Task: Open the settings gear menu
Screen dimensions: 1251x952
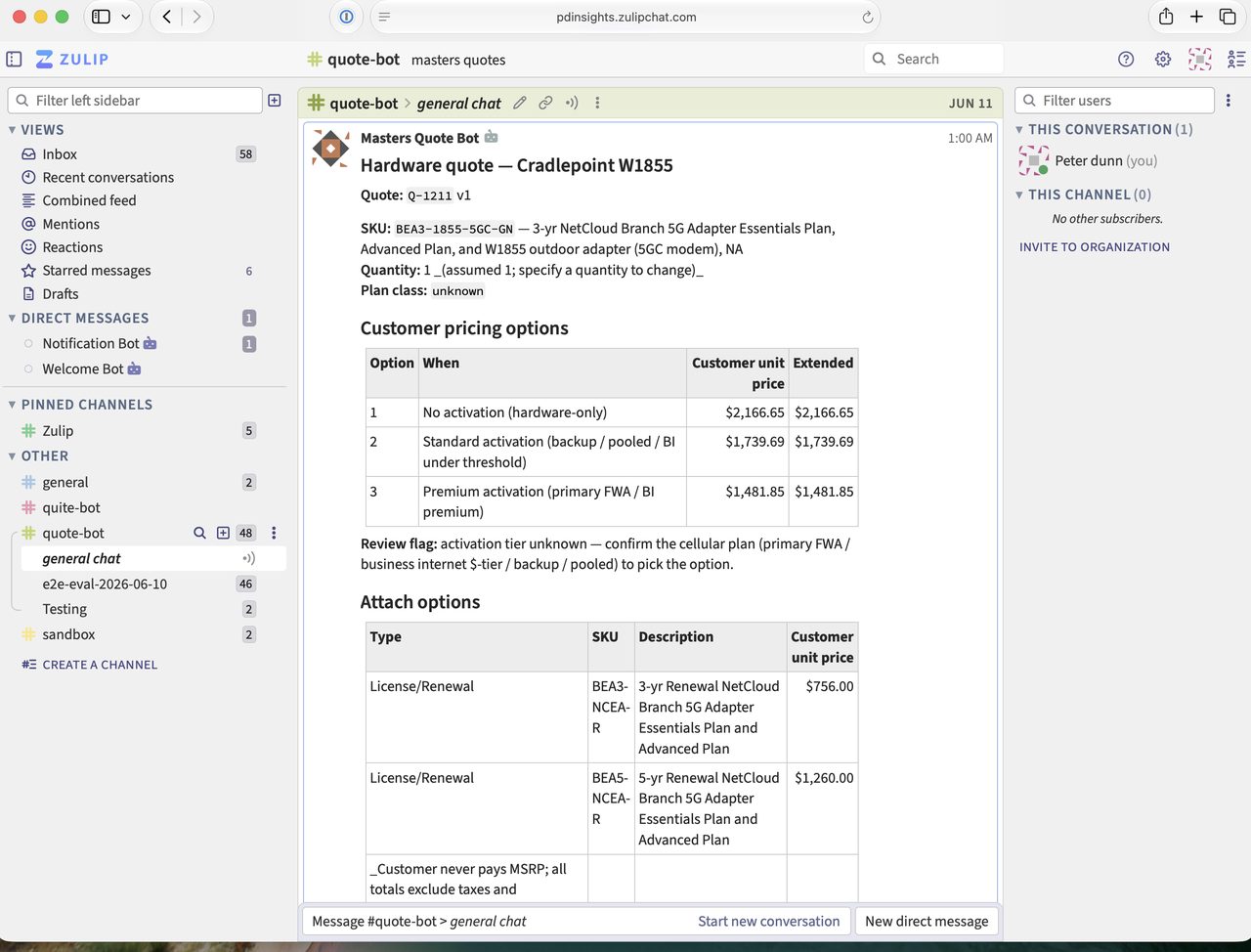Action: click(1163, 59)
